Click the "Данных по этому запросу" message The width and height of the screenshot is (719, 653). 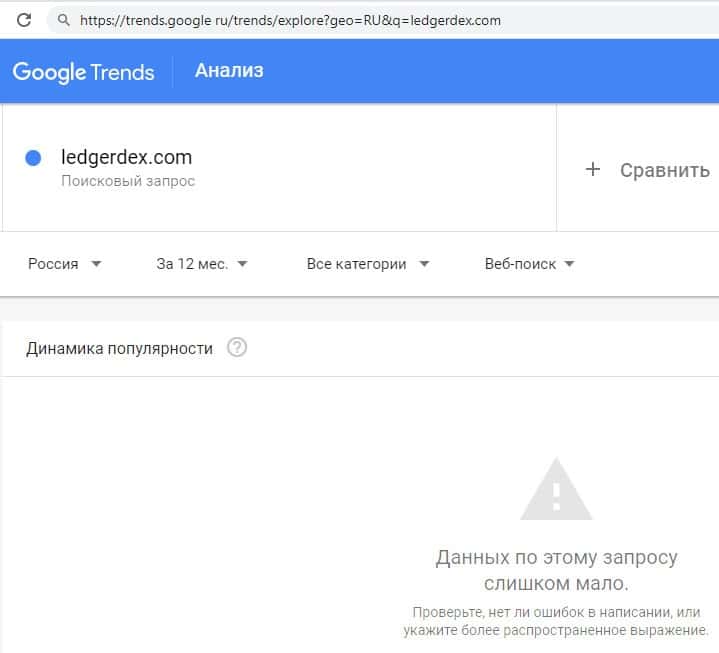click(x=556, y=557)
